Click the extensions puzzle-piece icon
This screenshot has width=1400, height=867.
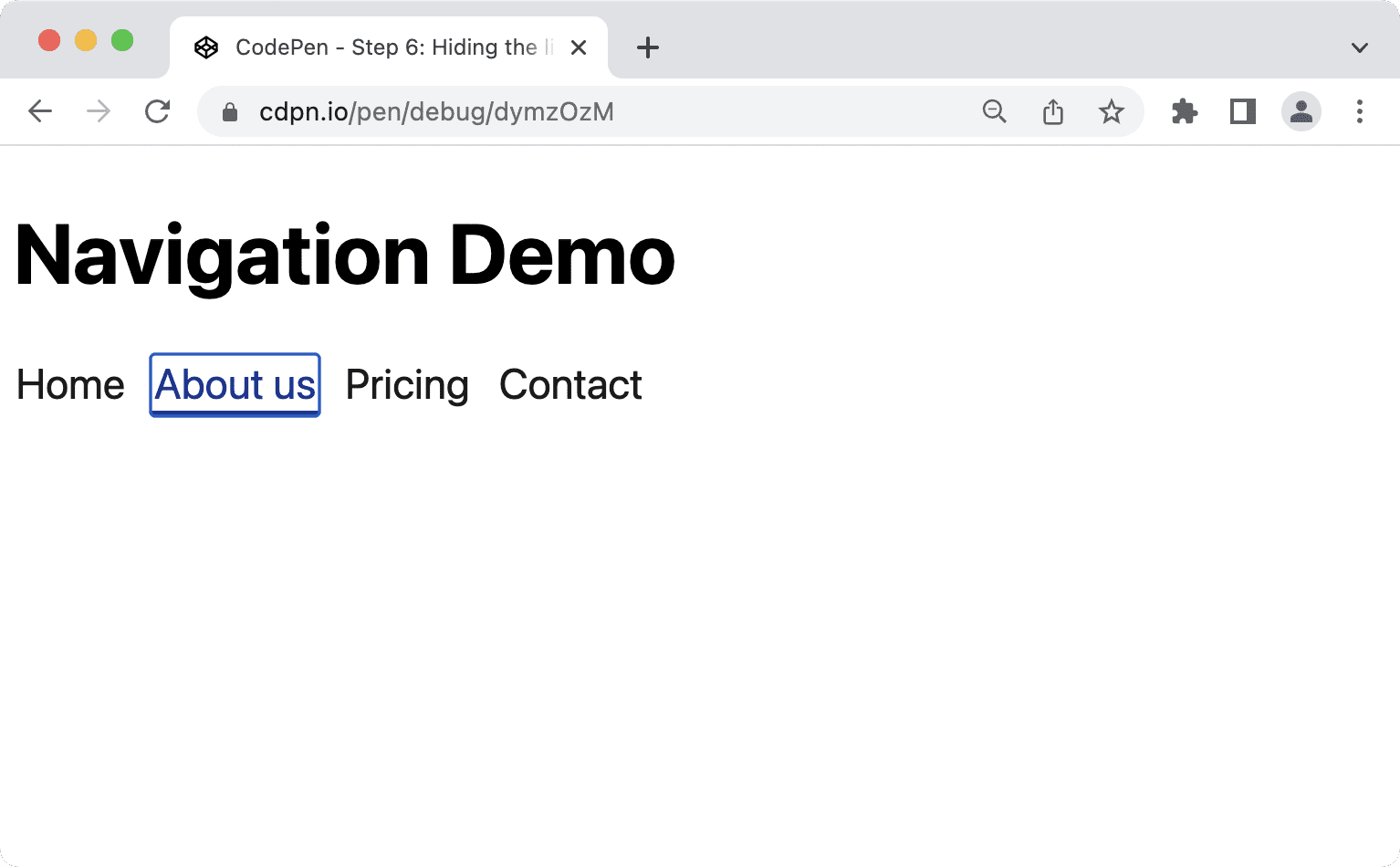tap(1184, 111)
